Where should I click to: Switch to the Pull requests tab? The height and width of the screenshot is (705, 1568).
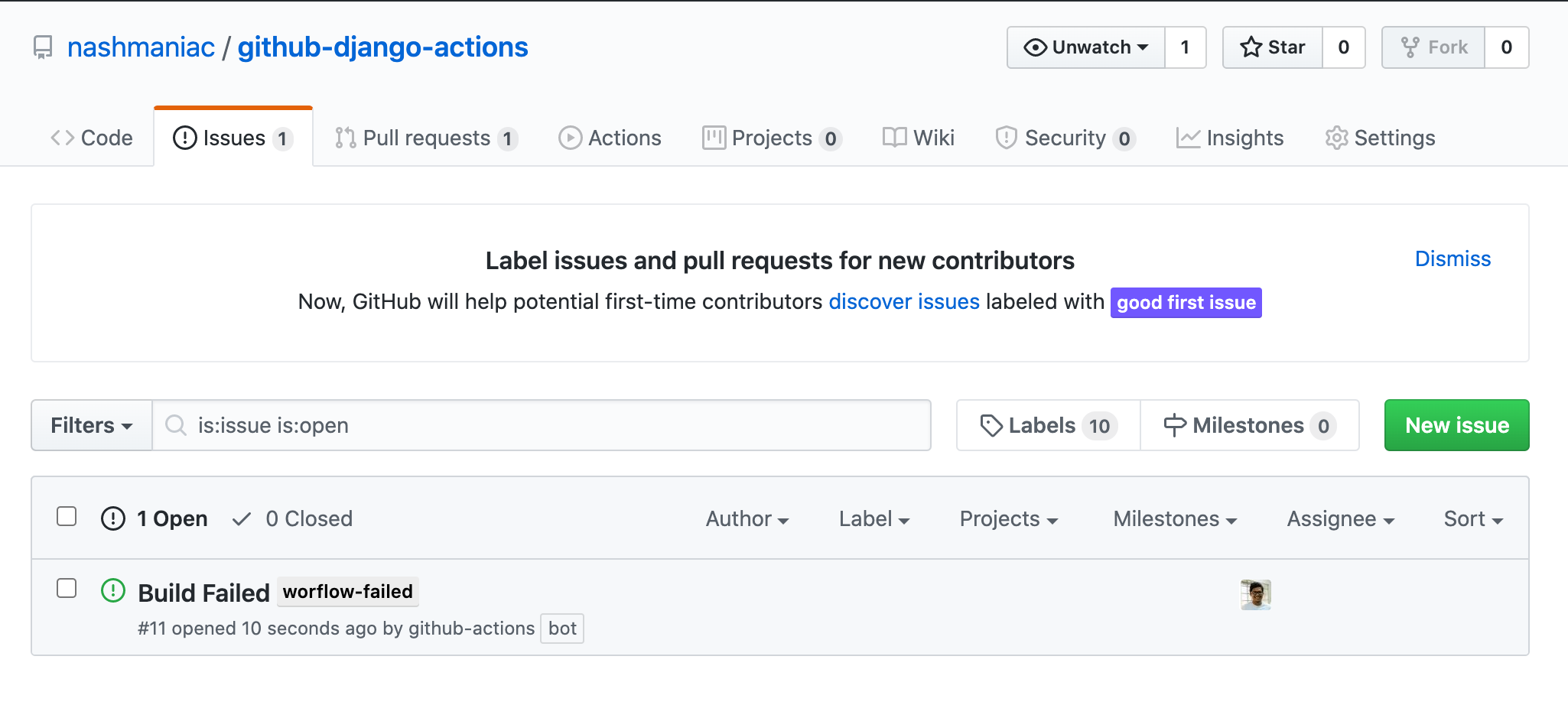point(425,138)
